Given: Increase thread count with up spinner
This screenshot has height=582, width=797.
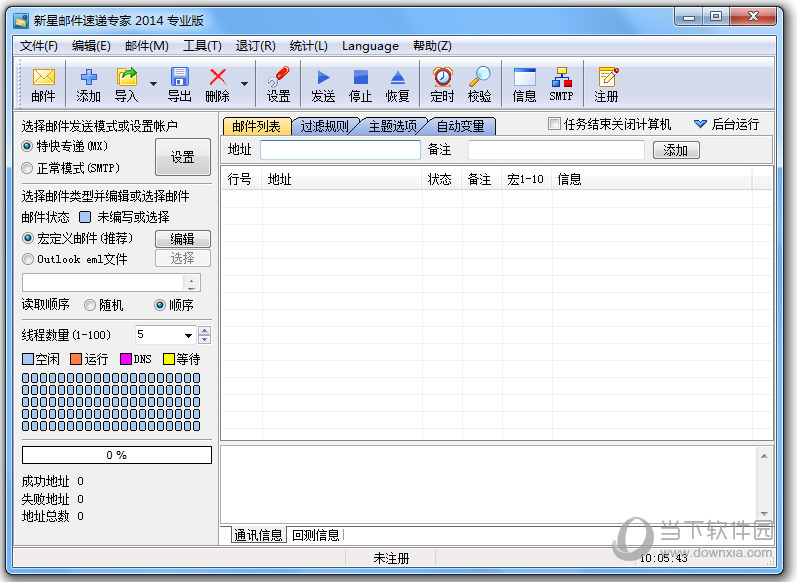Looking at the screenshot, I should pyautogui.click(x=204, y=330).
